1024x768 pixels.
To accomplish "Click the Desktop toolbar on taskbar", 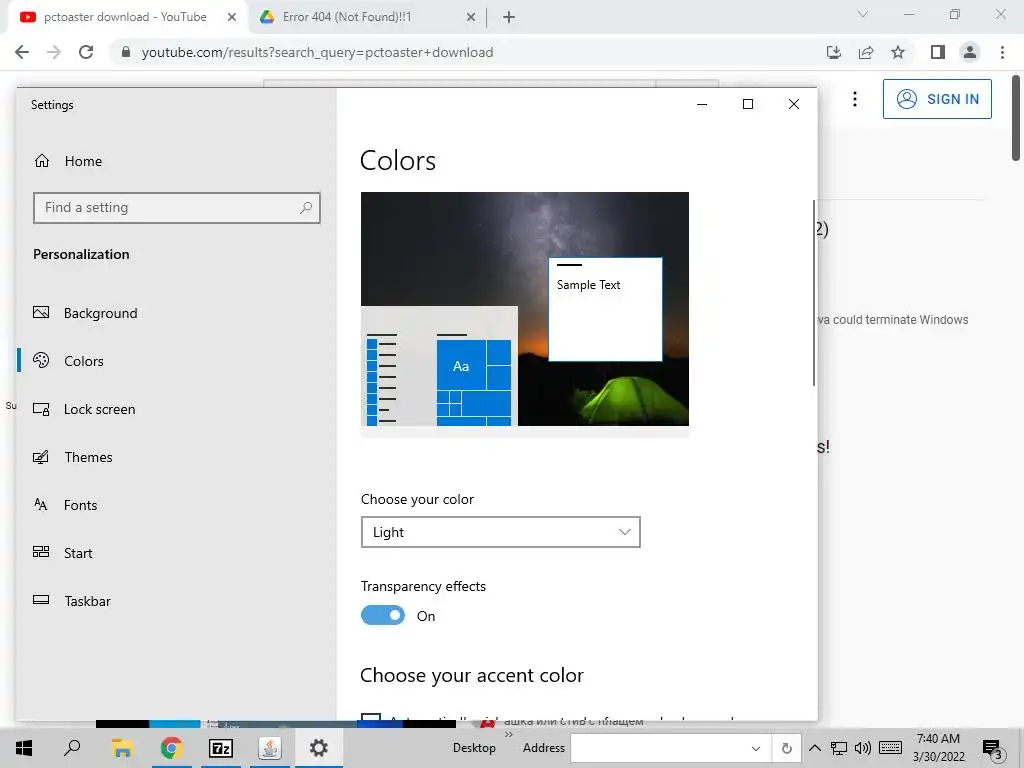I will (x=474, y=748).
